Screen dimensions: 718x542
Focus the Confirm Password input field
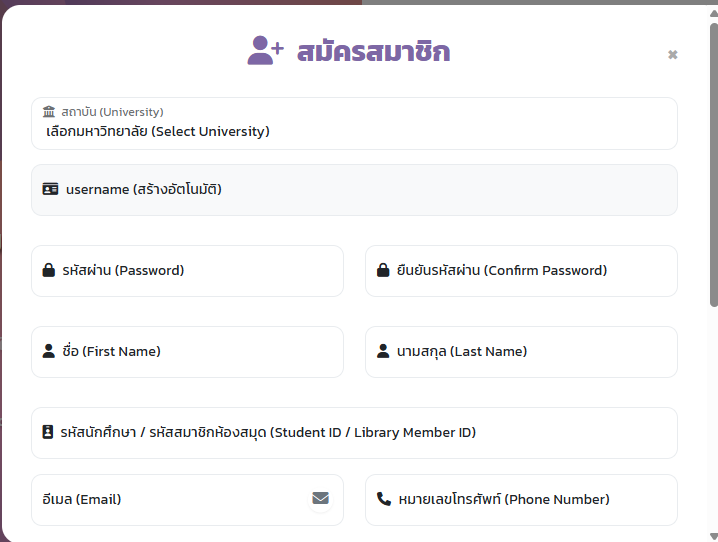[x=522, y=271]
